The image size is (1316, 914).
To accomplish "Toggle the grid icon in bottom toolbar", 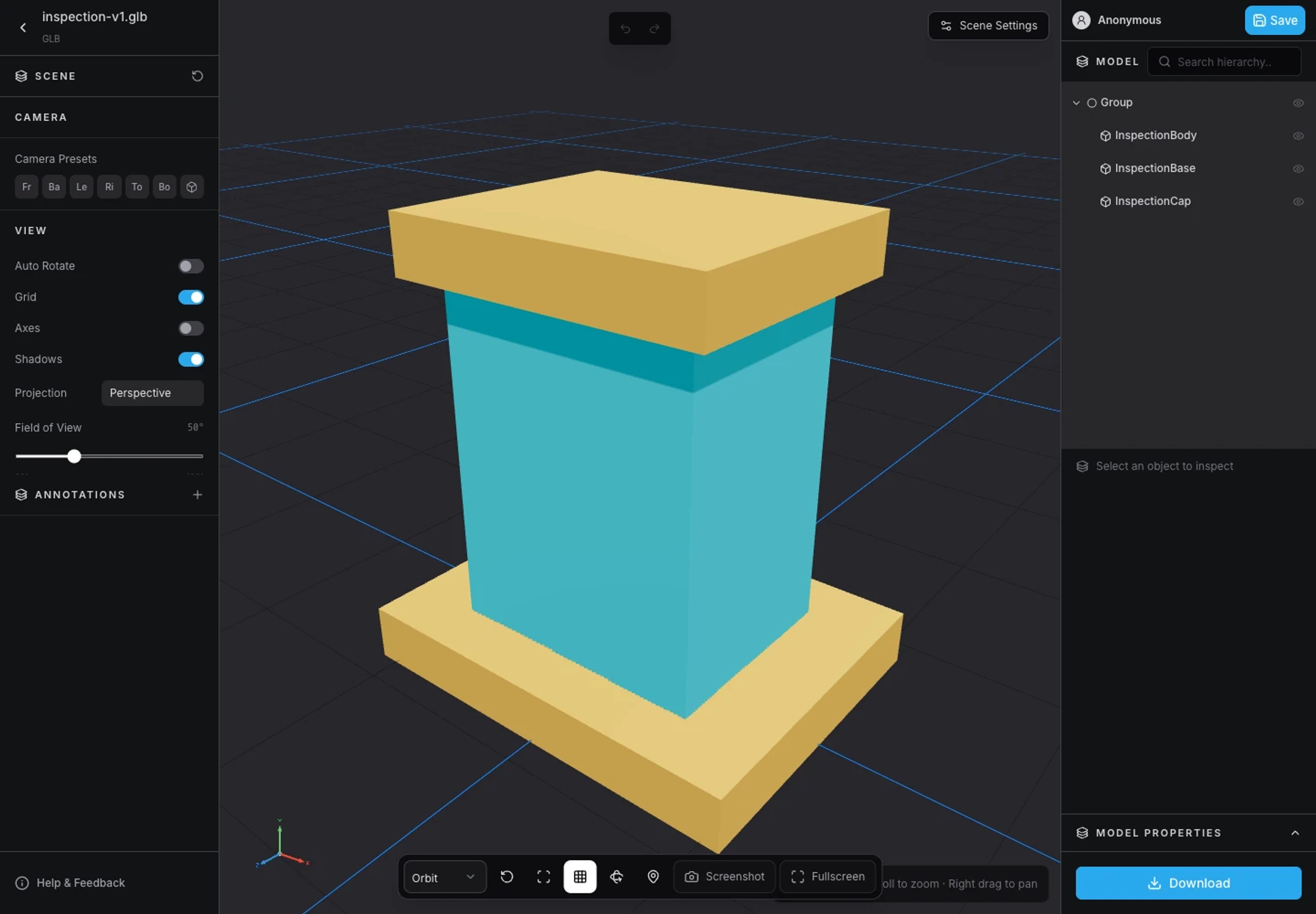I will pyautogui.click(x=580, y=877).
